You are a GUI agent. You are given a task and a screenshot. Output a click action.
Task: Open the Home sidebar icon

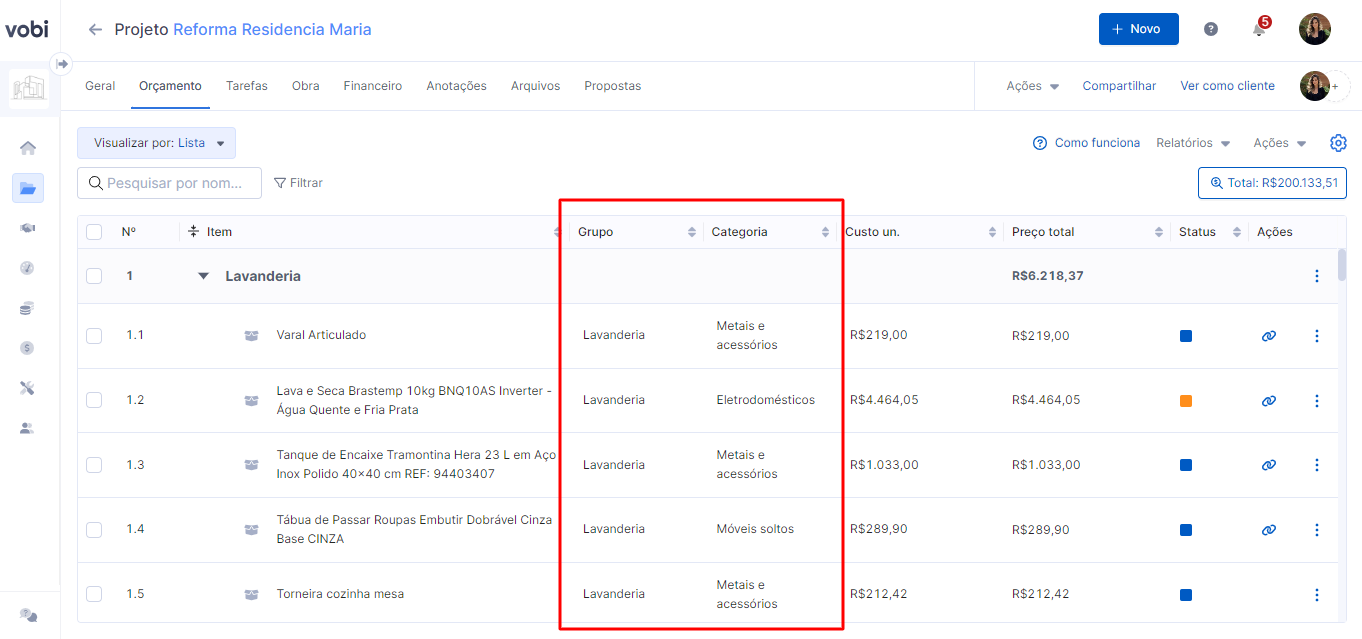pyautogui.click(x=28, y=148)
